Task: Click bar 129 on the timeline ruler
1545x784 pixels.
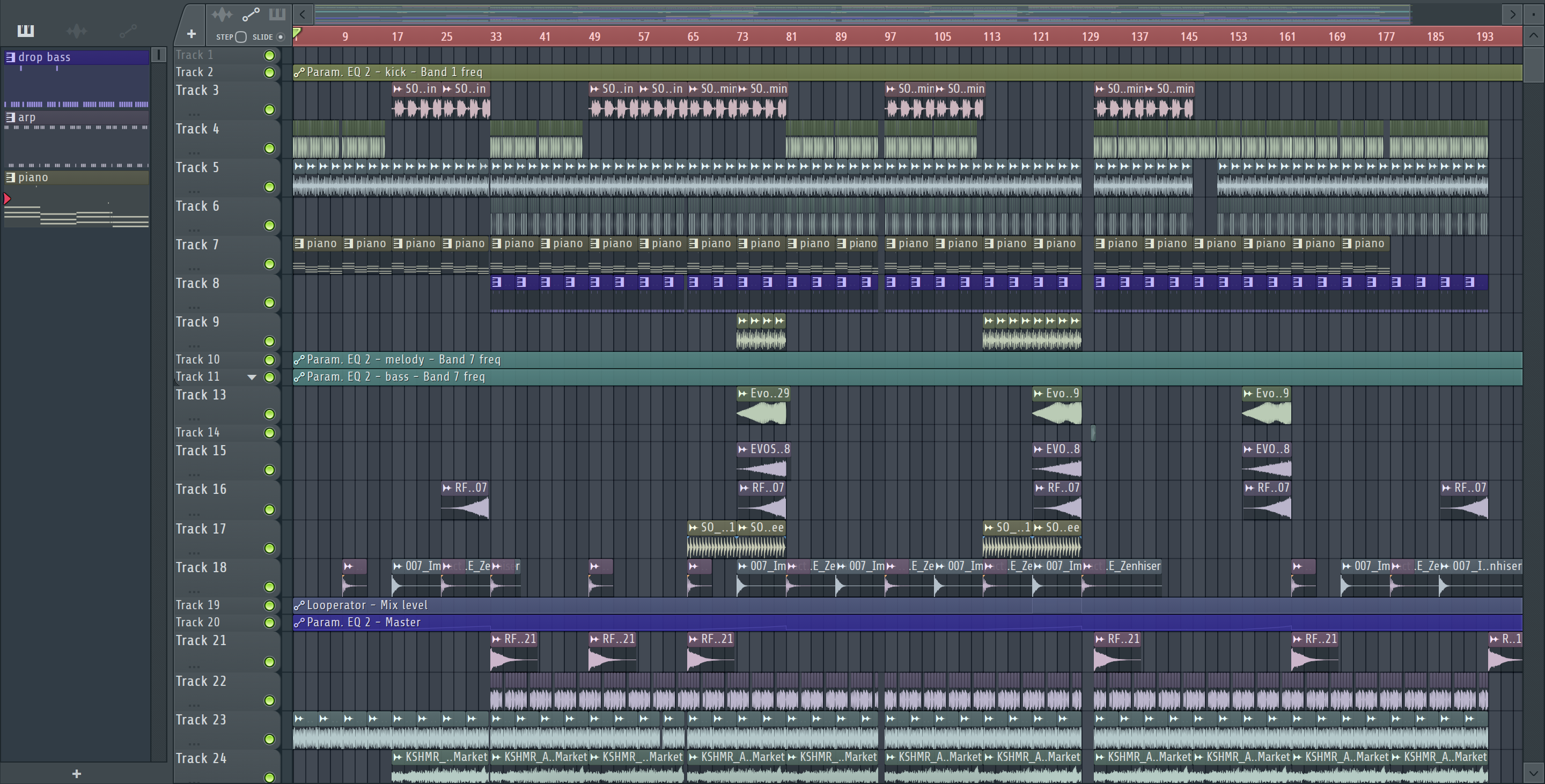Action: tap(1091, 36)
